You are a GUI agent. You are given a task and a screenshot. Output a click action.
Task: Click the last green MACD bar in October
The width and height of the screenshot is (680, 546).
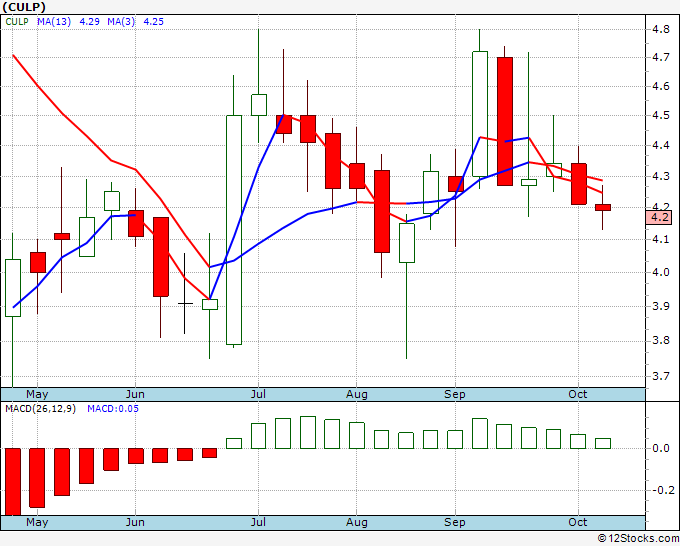click(x=602, y=443)
